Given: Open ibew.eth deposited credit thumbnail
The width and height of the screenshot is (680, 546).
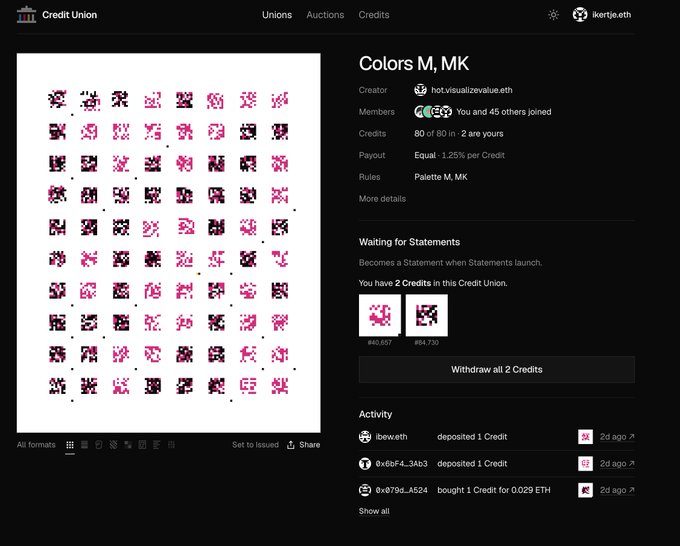Looking at the screenshot, I should click(x=585, y=437).
